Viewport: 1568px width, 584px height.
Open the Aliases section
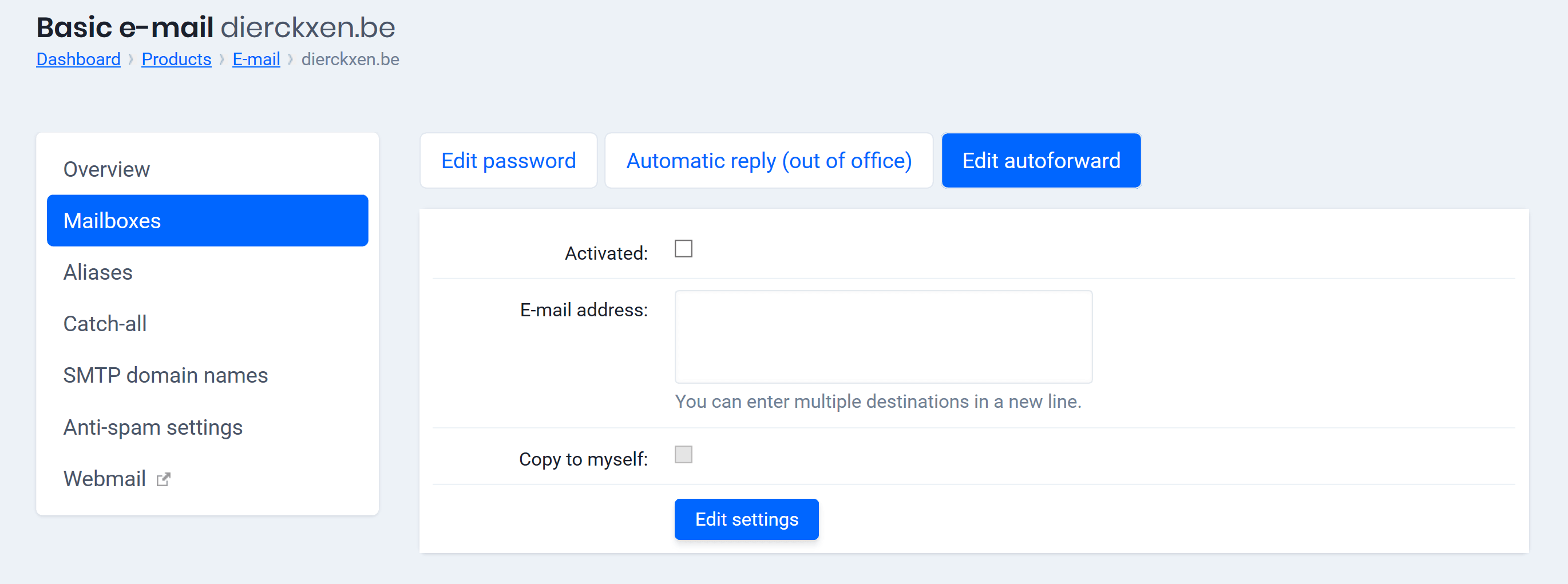coord(97,272)
